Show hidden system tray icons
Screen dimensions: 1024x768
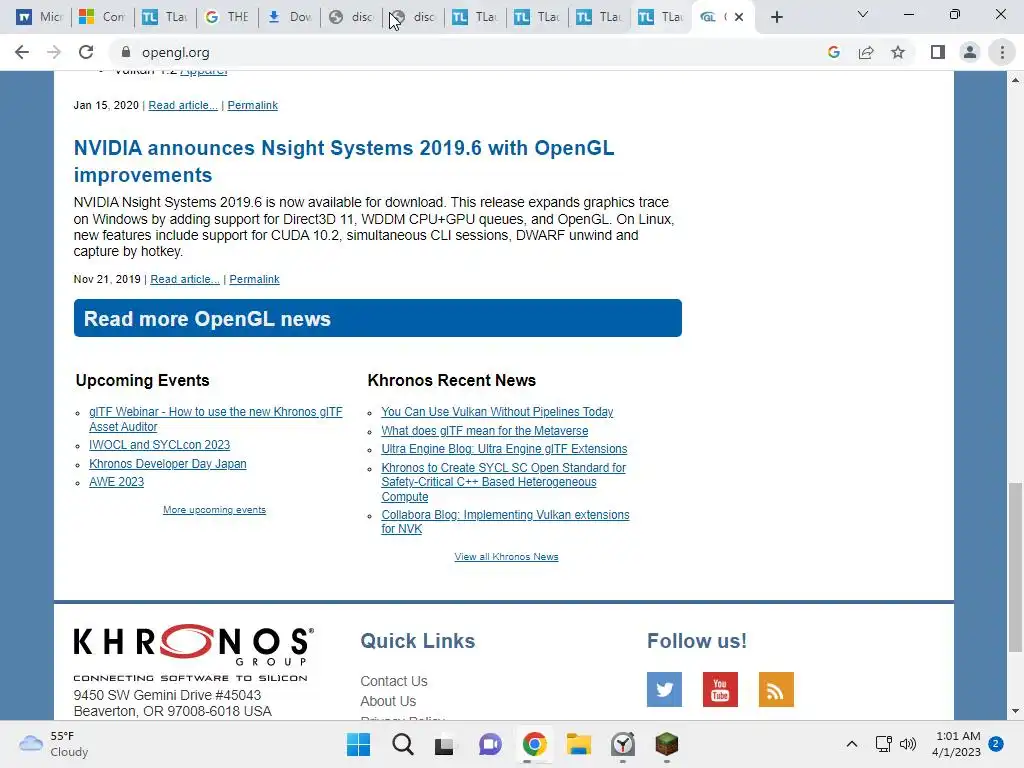852,744
